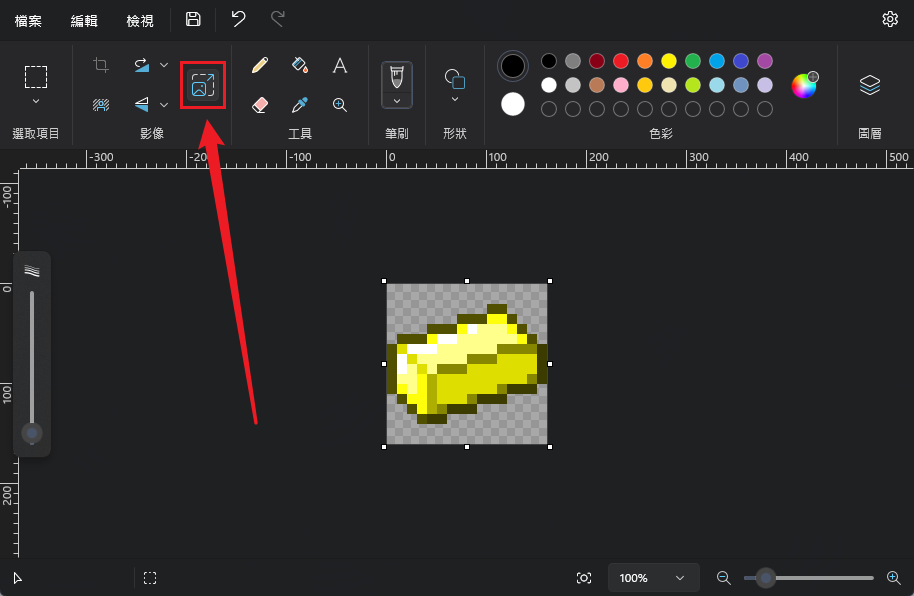This screenshot has width=914, height=596.
Task: Pick the lavender palette swatch
Action: click(765, 85)
